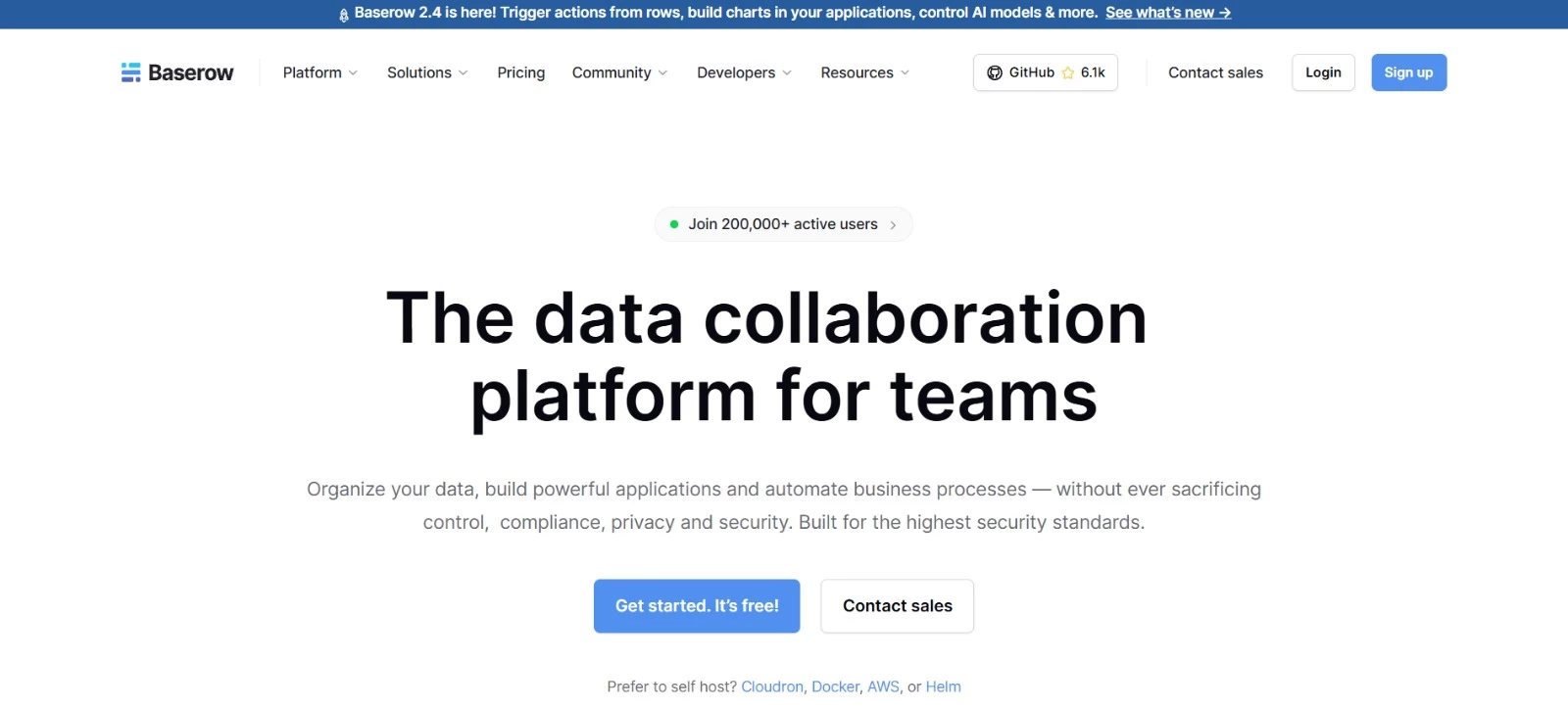Click Contact sales in the header

[1215, 72]
